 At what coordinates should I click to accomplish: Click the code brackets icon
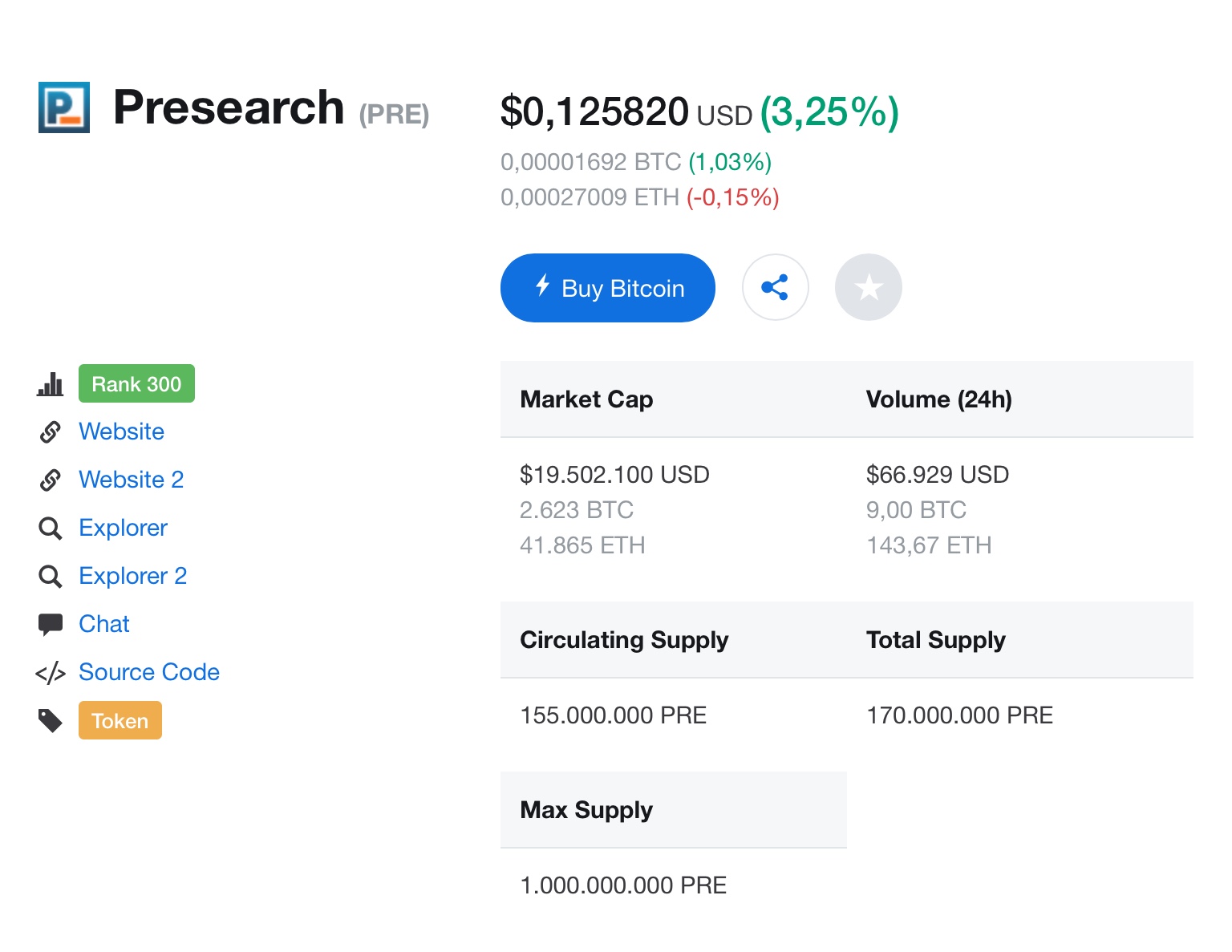(50, 673)
